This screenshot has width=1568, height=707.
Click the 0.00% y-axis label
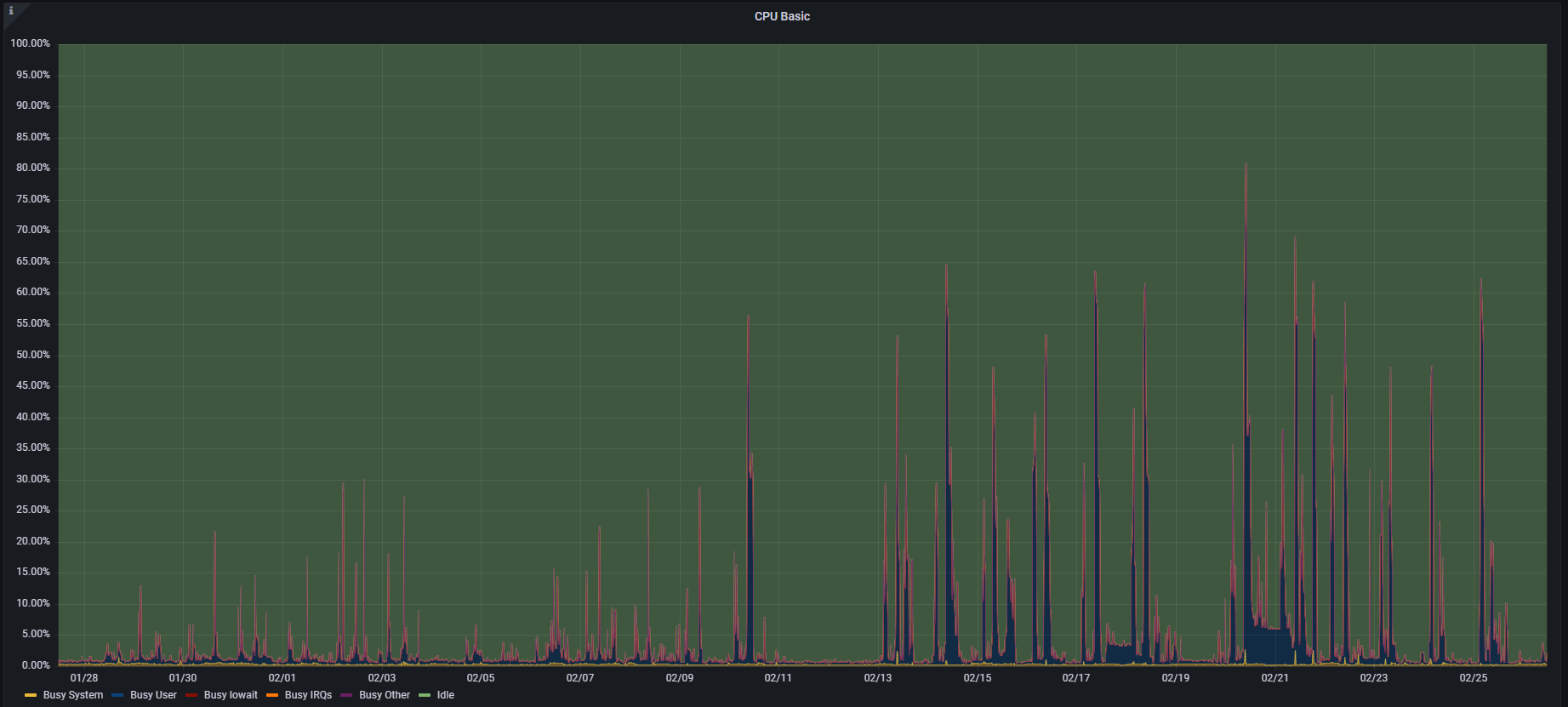(36, 665)
